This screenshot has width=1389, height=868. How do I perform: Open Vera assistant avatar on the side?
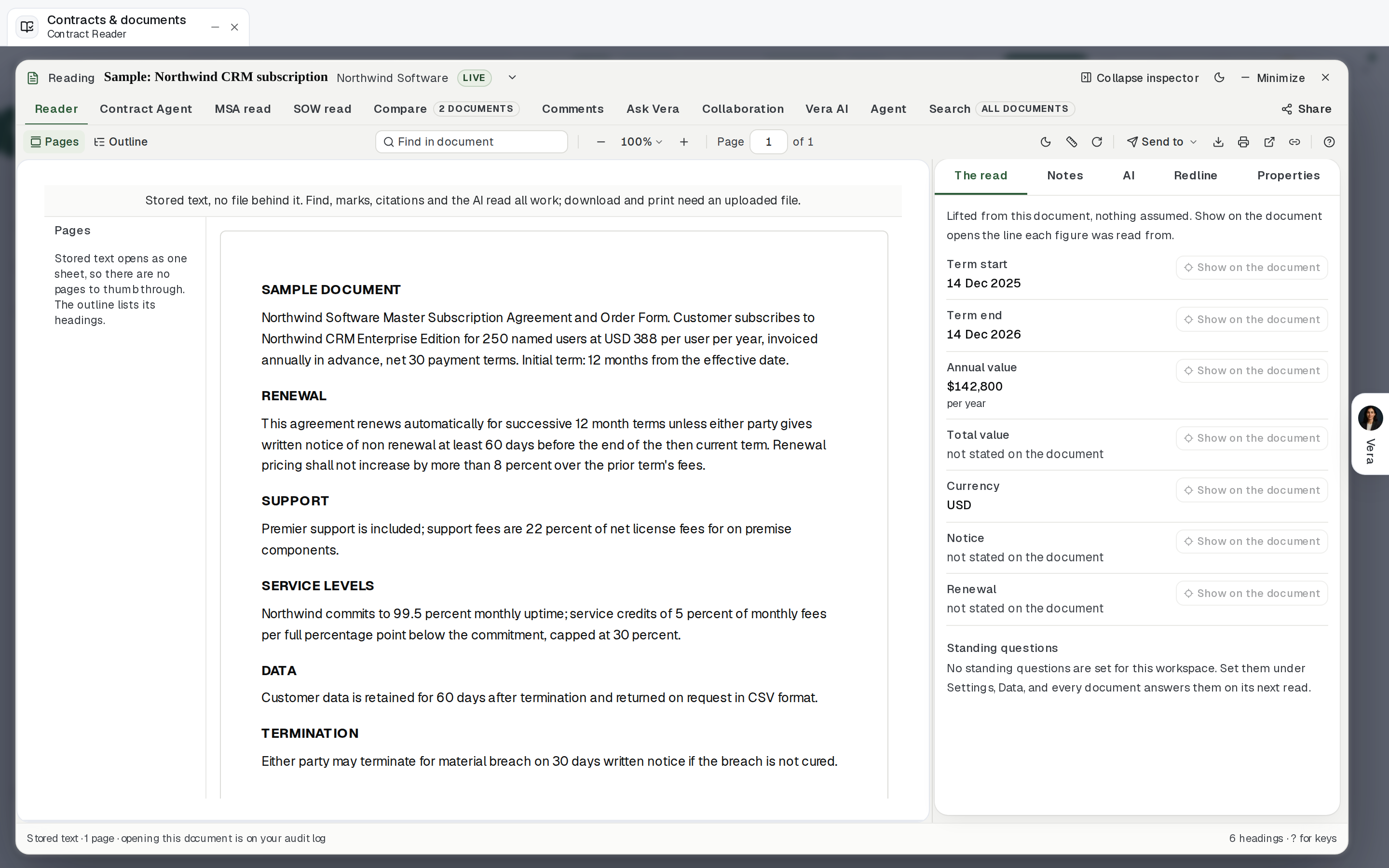pos(1370,418)
